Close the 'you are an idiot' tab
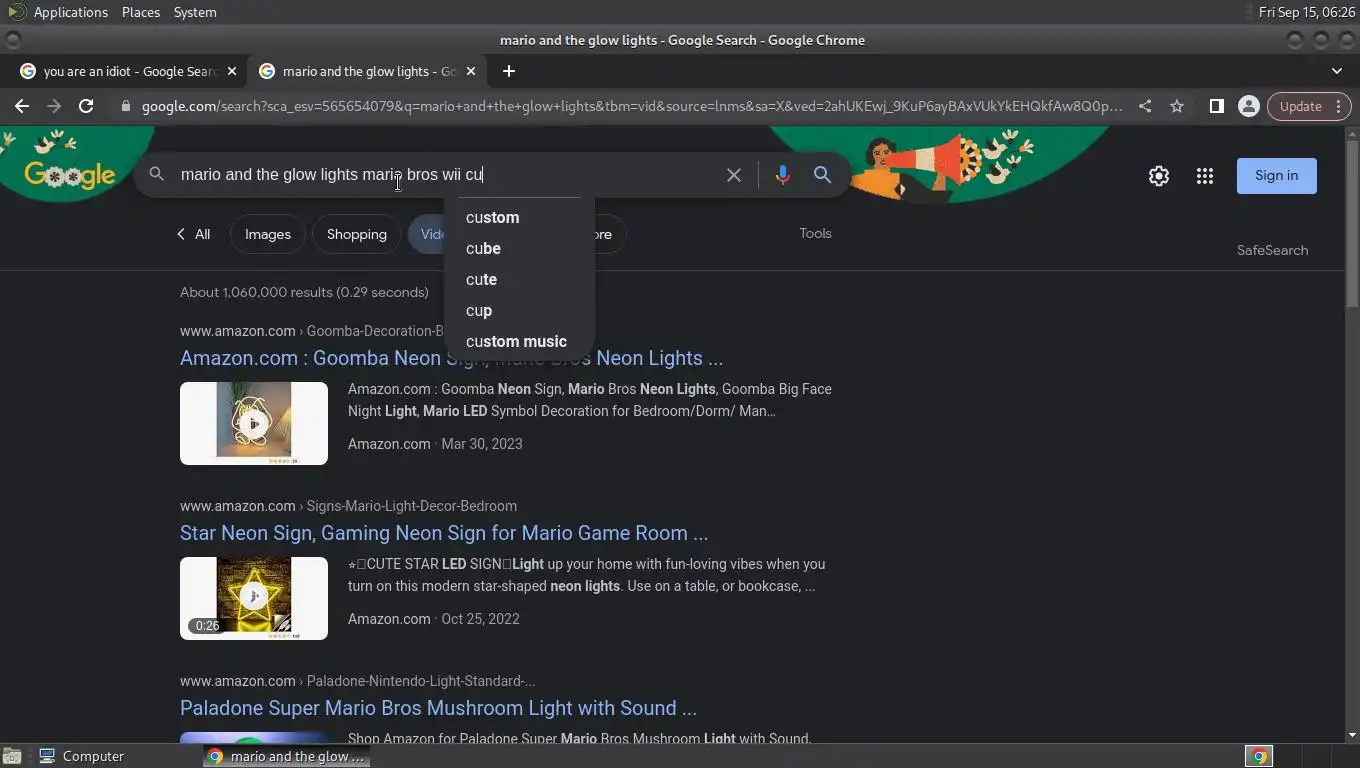This screenshot has width=1360, height=768. click(232, 71)
